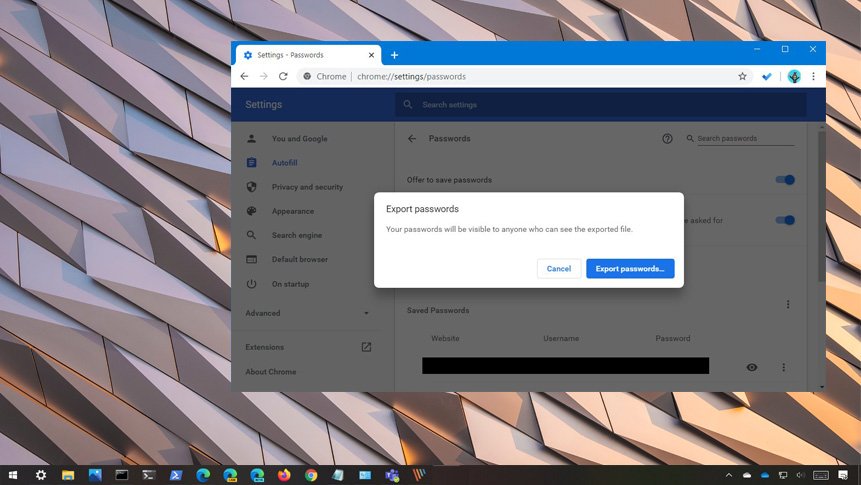Open more actions for saved password entry
The height and width of the screenshot is (485, 861).
click(x=783, y=367)
